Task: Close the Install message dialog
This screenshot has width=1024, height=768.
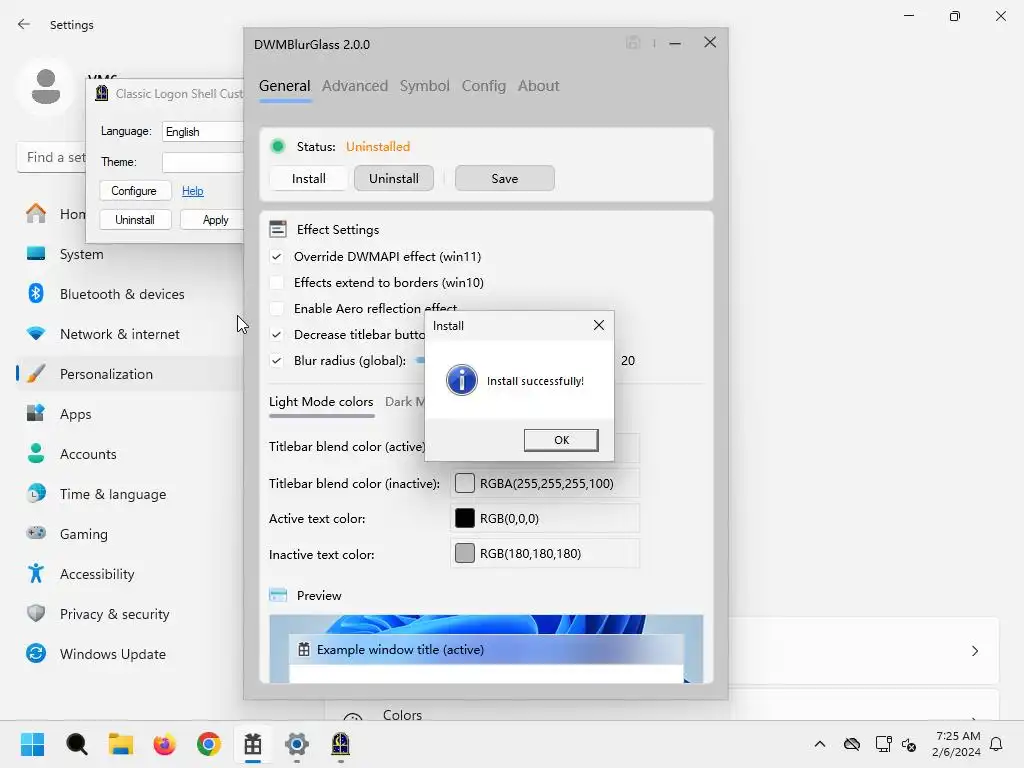Action: [x=598, y=325]
